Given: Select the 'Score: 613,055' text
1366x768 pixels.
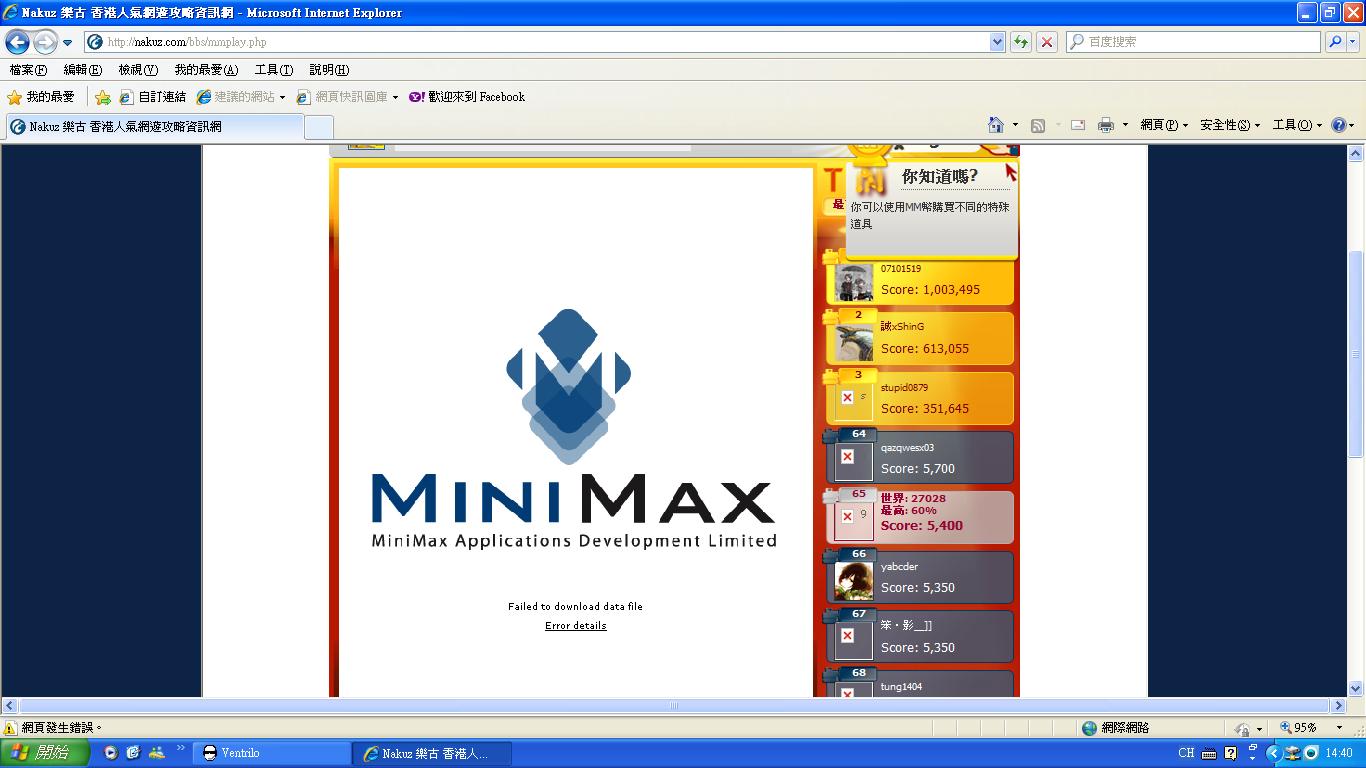Looking at the screenshot, I should click(925, 349).
